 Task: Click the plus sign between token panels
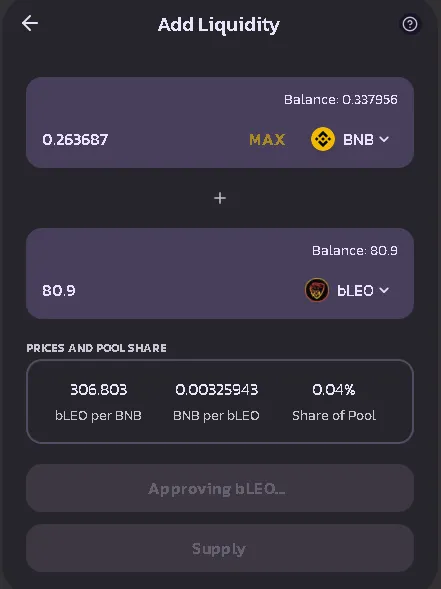(x=220, y=198)
